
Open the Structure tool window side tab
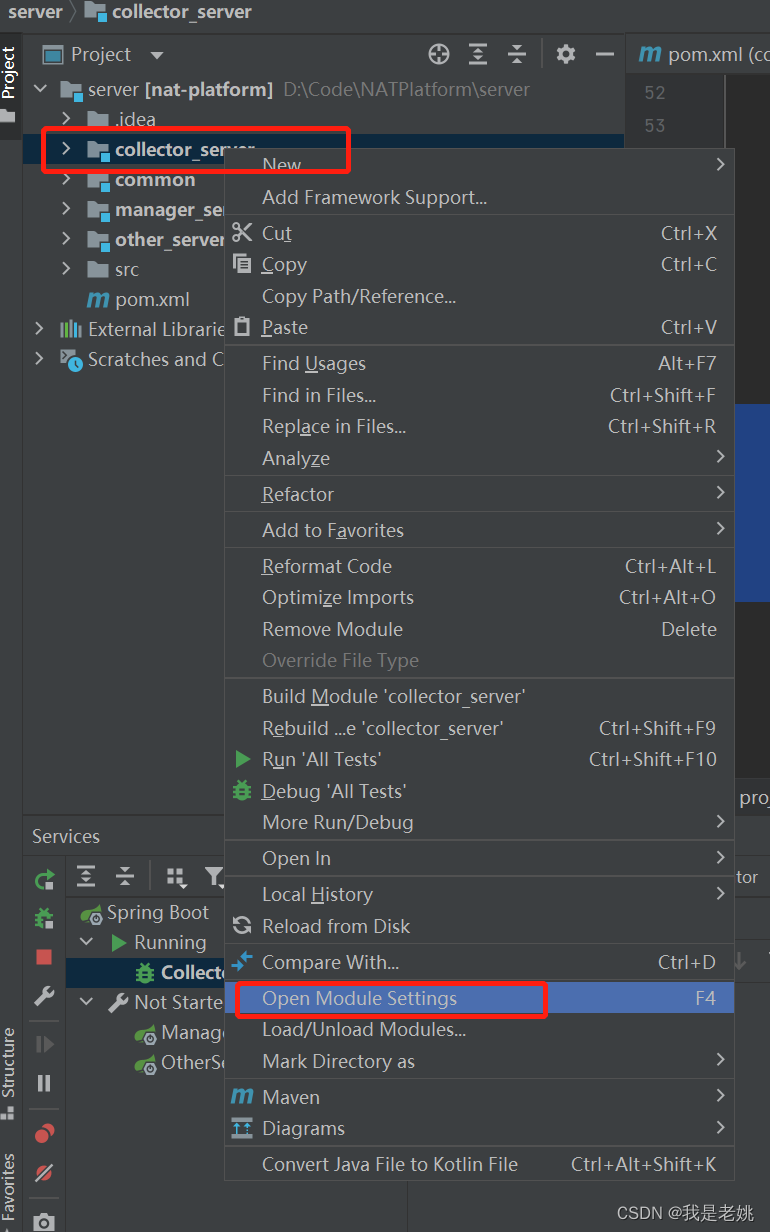tap(9, 1072)
